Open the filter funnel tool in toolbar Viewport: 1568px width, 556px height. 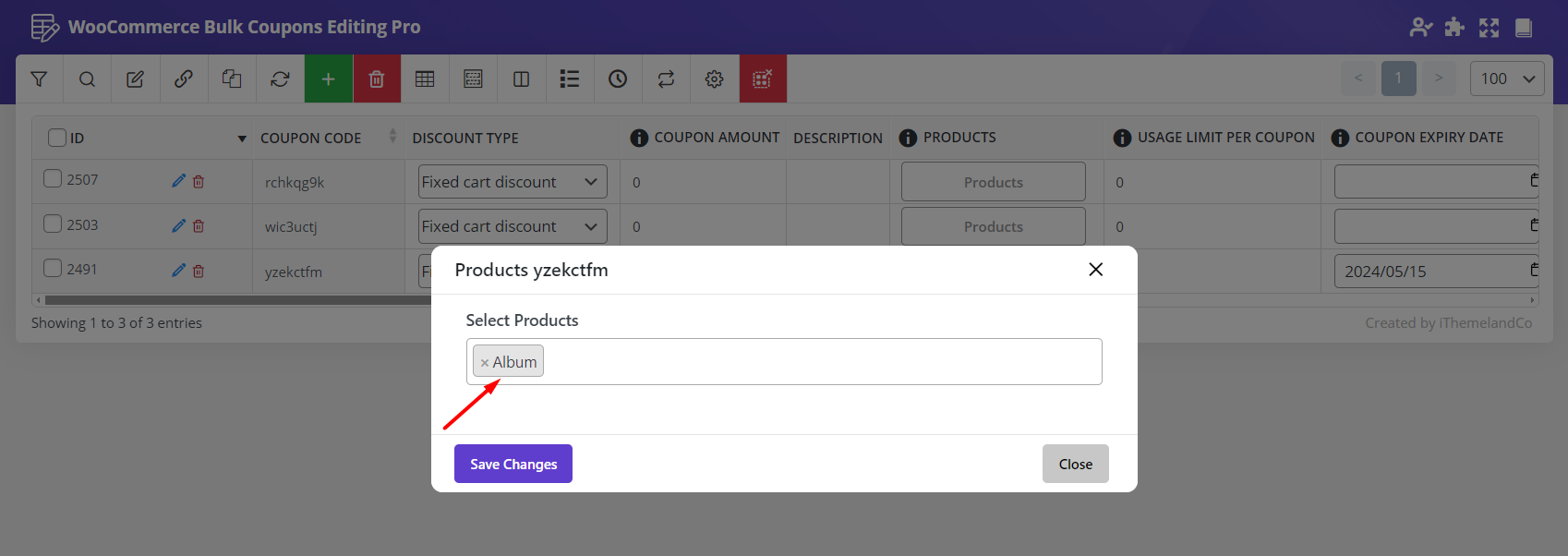39,79
